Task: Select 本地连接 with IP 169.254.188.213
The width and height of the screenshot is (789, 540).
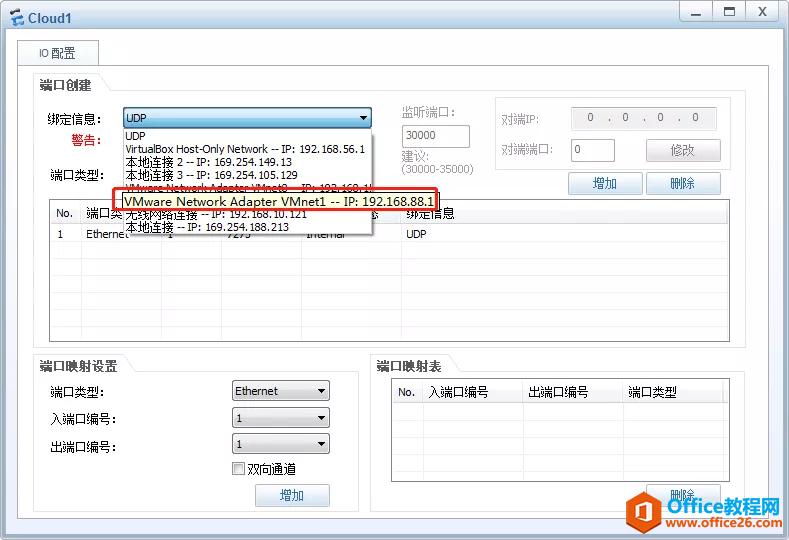Action: (x=248, y=227)
